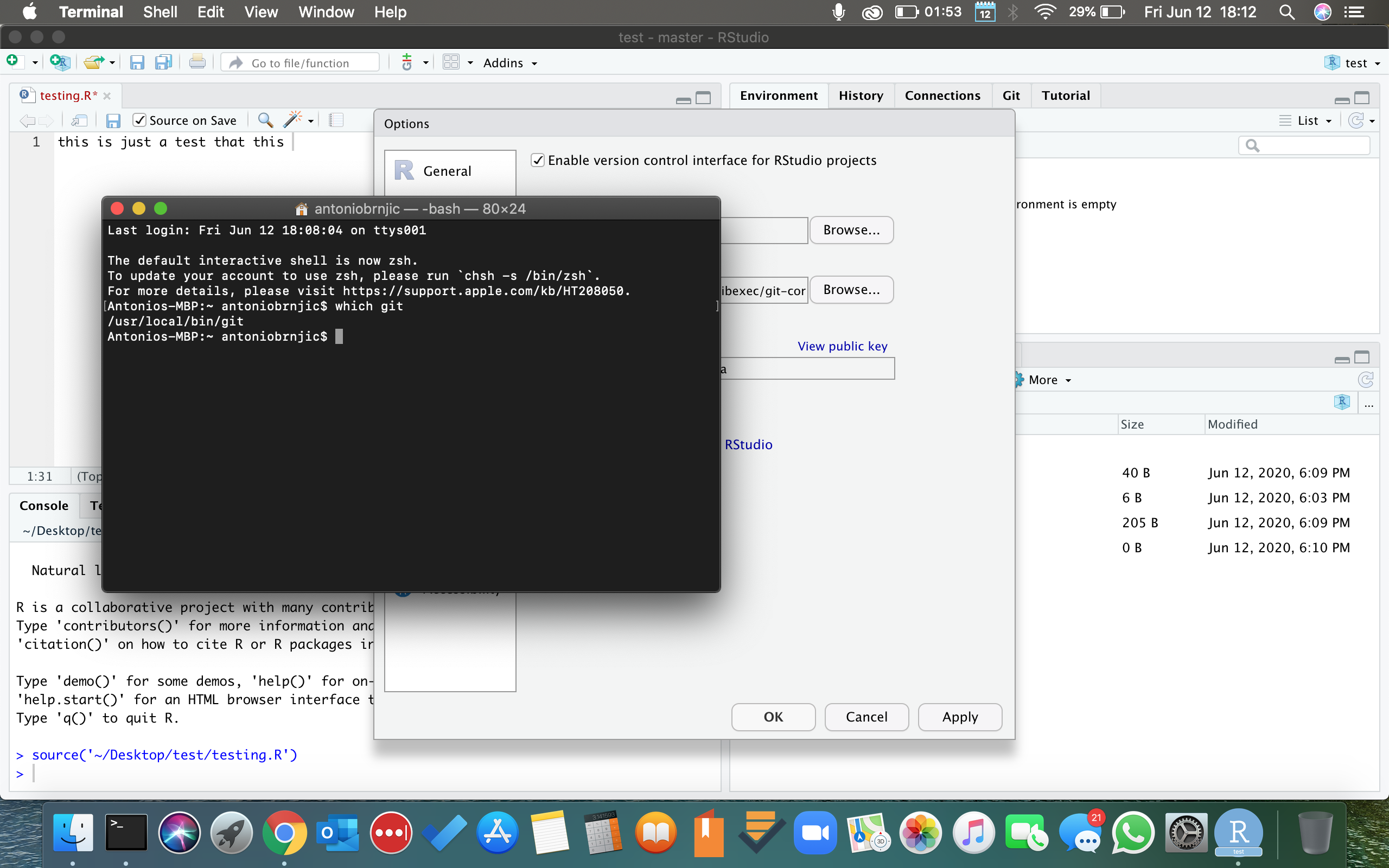1389x868 pixels.
Task: Create a new R script file
Action: coord(14,62)
